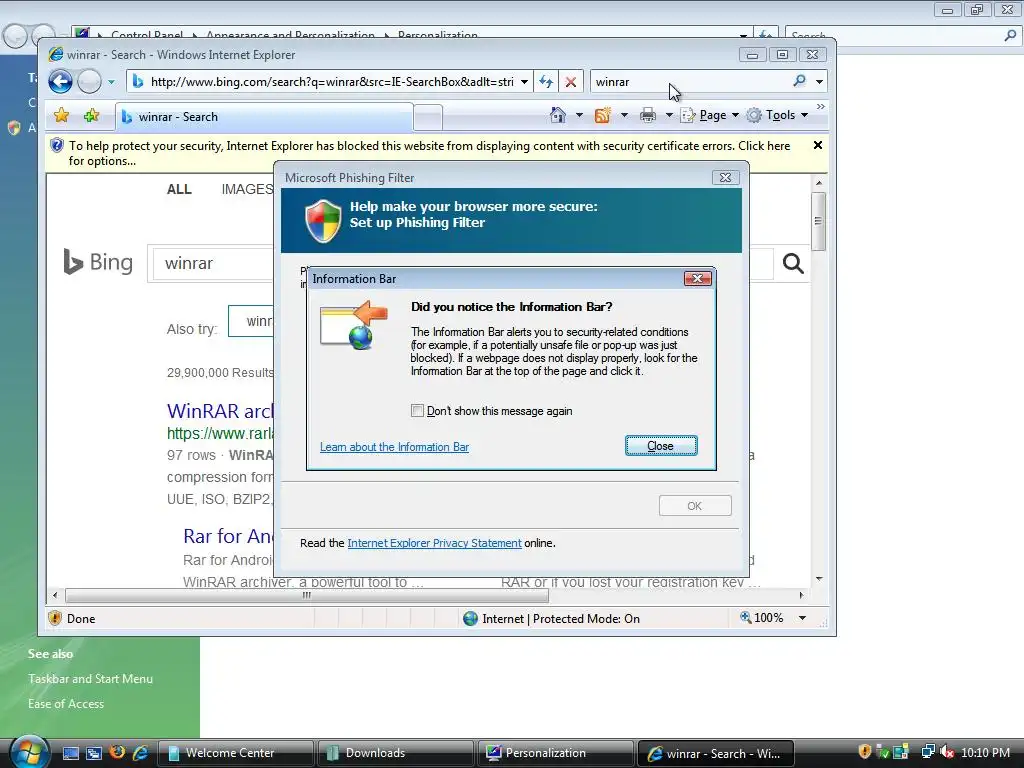Open the Tools menu
1024x768 pixels.
pyautogui.click(x=777, y=116)
